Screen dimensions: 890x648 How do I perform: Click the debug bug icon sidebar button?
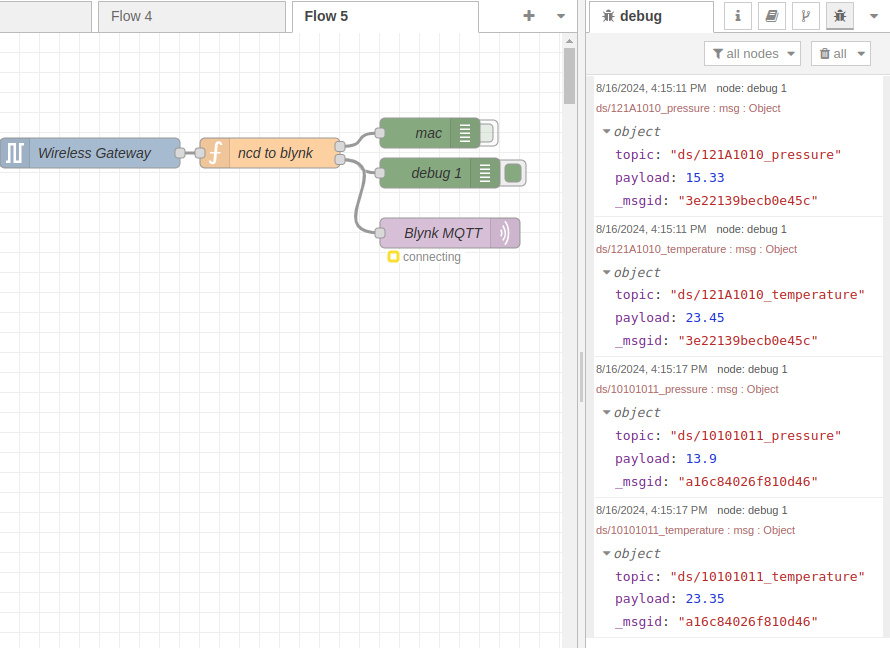pyautogui.click(x=840, y=16)
